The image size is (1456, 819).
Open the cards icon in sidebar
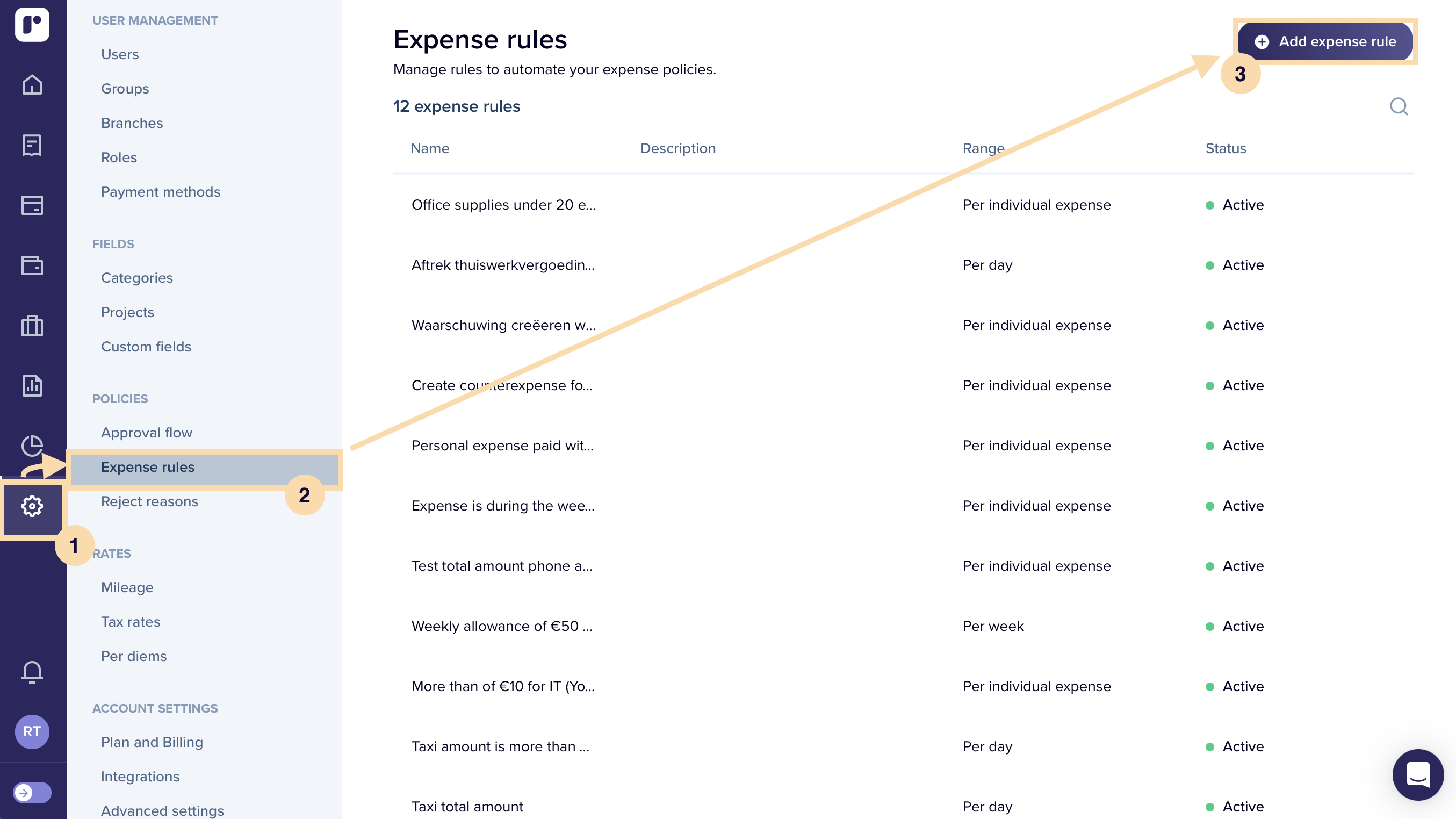[x=32, y=205]
